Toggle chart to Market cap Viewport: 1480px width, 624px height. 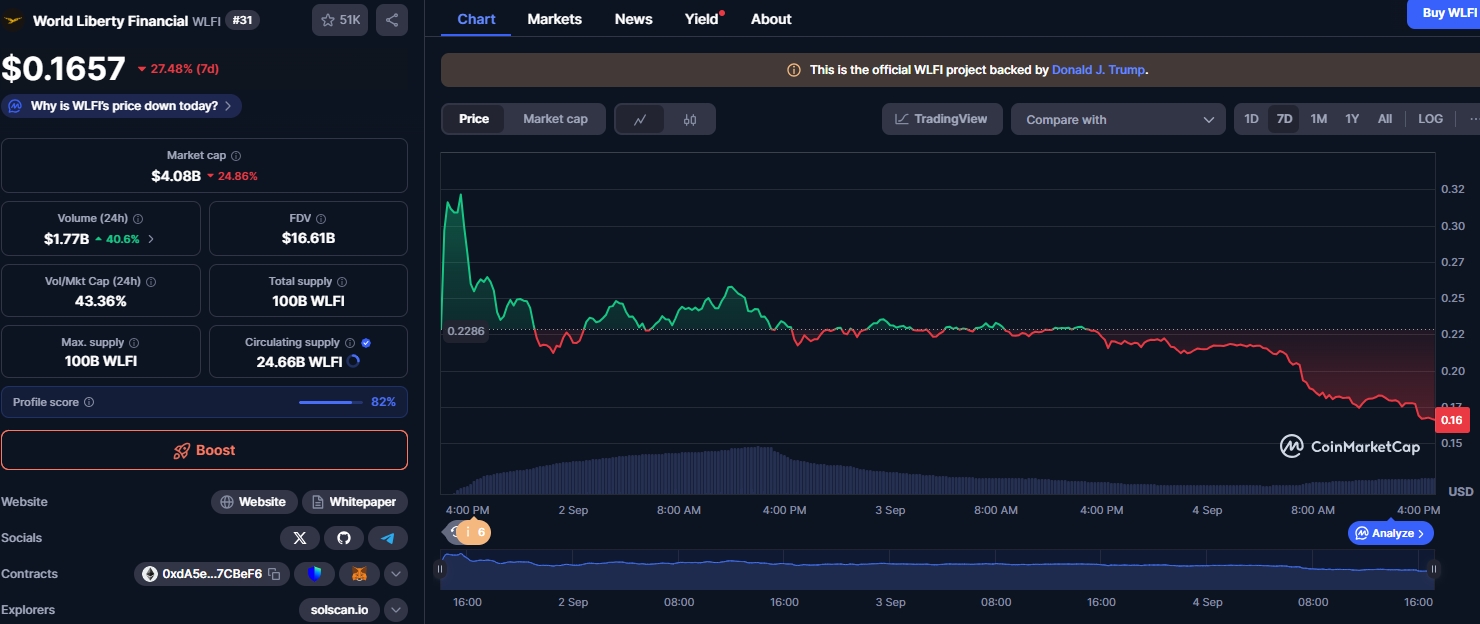[555, 119]
